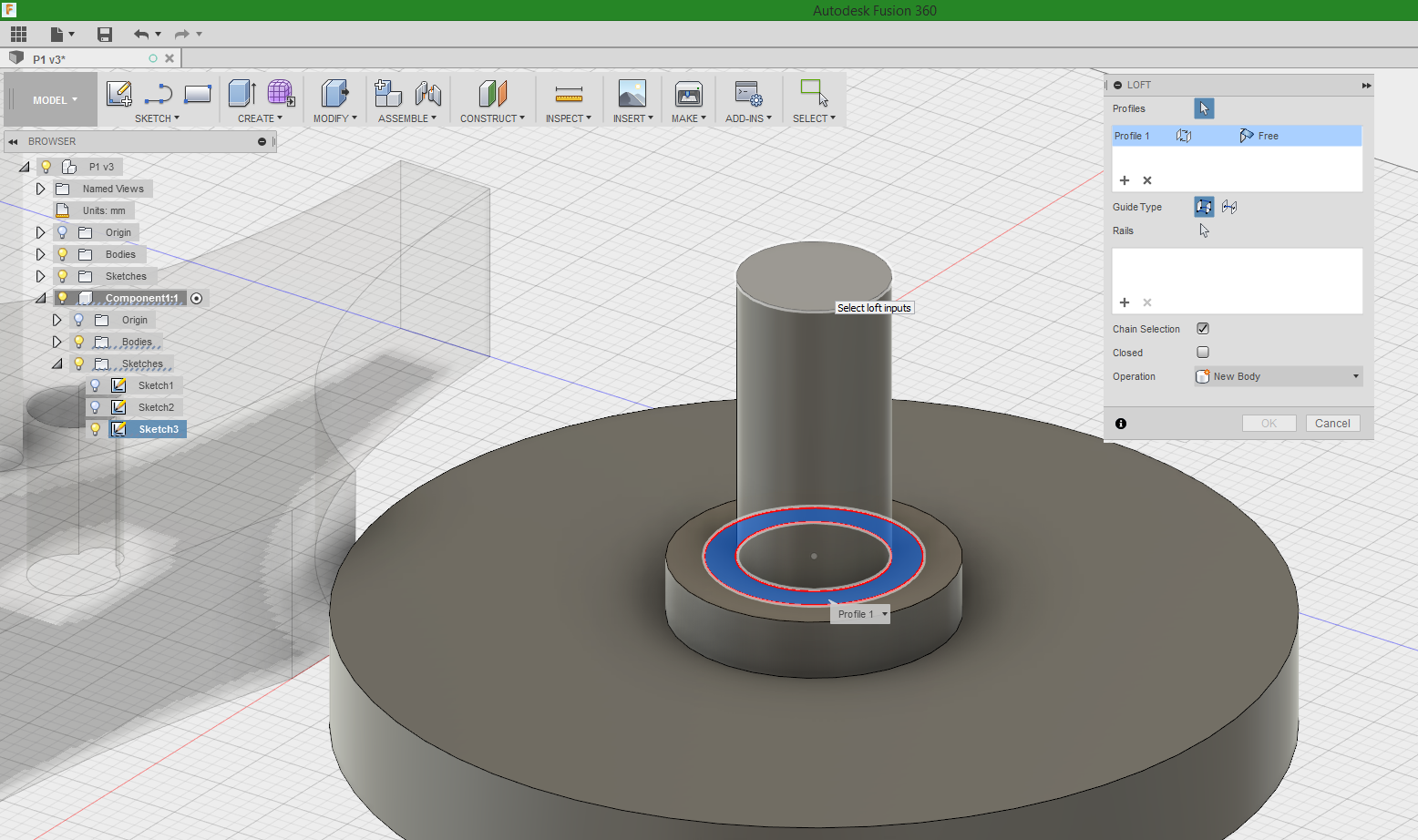This screenshot has width=1418, height=840.
Task: Expand the Named Views node
Action: click(x=40, y=189)
